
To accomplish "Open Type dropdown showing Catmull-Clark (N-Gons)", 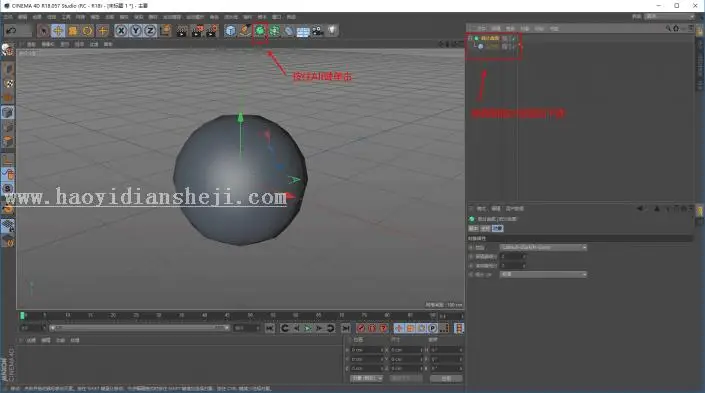I will coord(543,247).
